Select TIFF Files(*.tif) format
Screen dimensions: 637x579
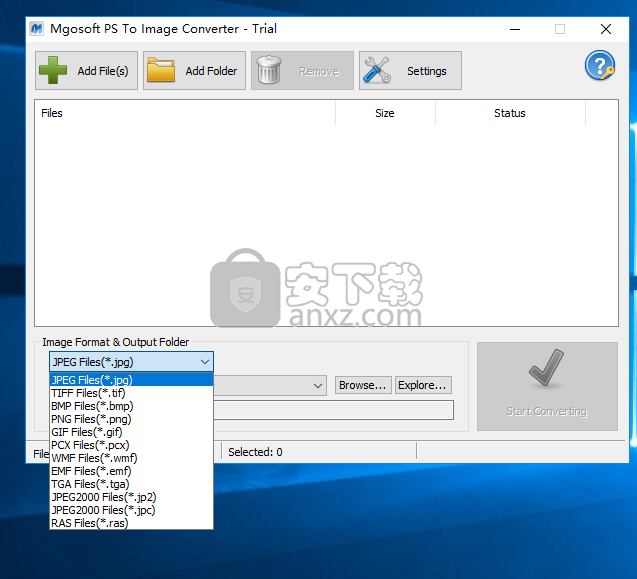tap(131, 393)
